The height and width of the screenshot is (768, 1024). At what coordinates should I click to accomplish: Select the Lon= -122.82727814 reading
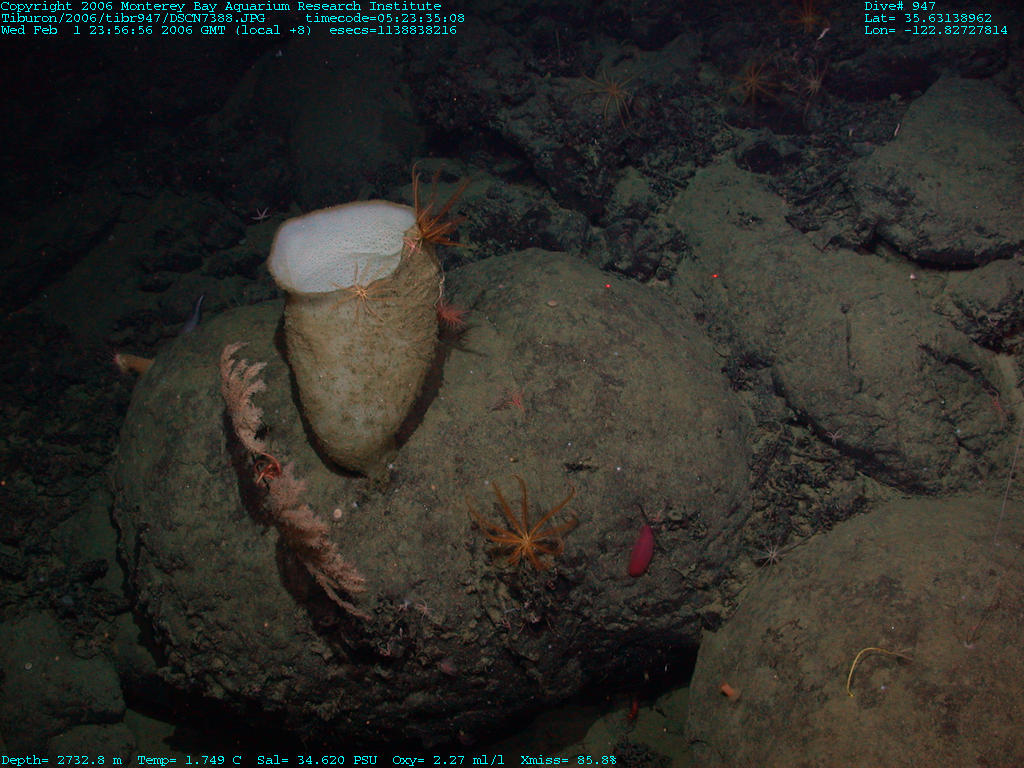935,30
